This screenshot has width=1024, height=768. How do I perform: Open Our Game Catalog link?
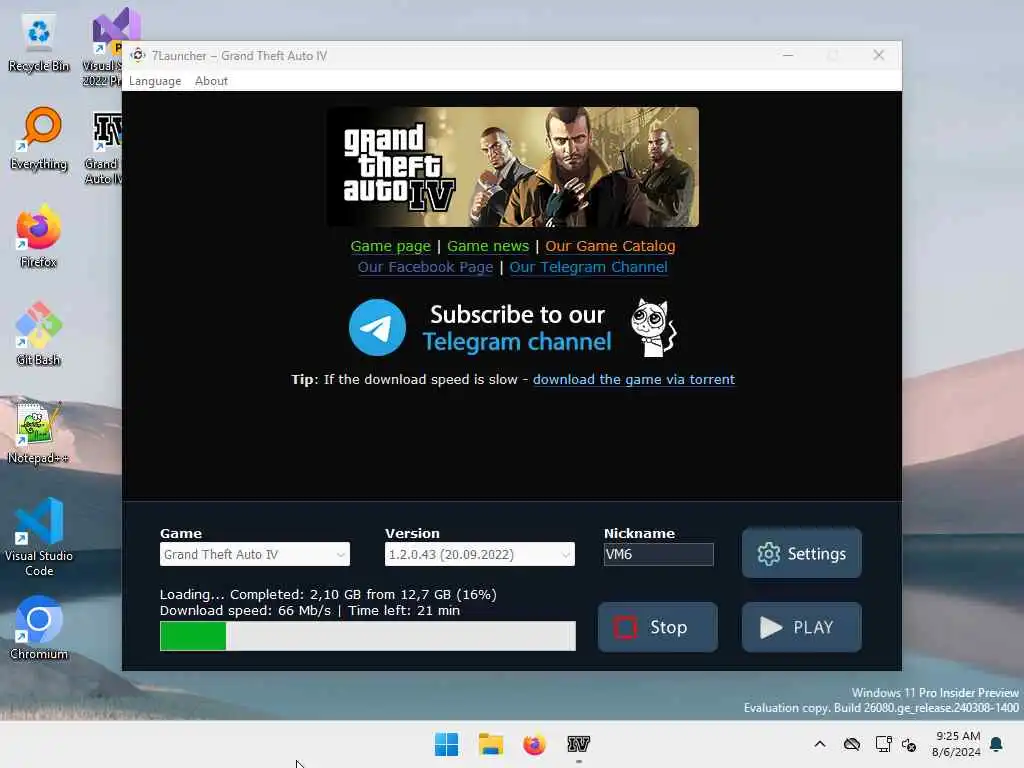tap(610, 246)
